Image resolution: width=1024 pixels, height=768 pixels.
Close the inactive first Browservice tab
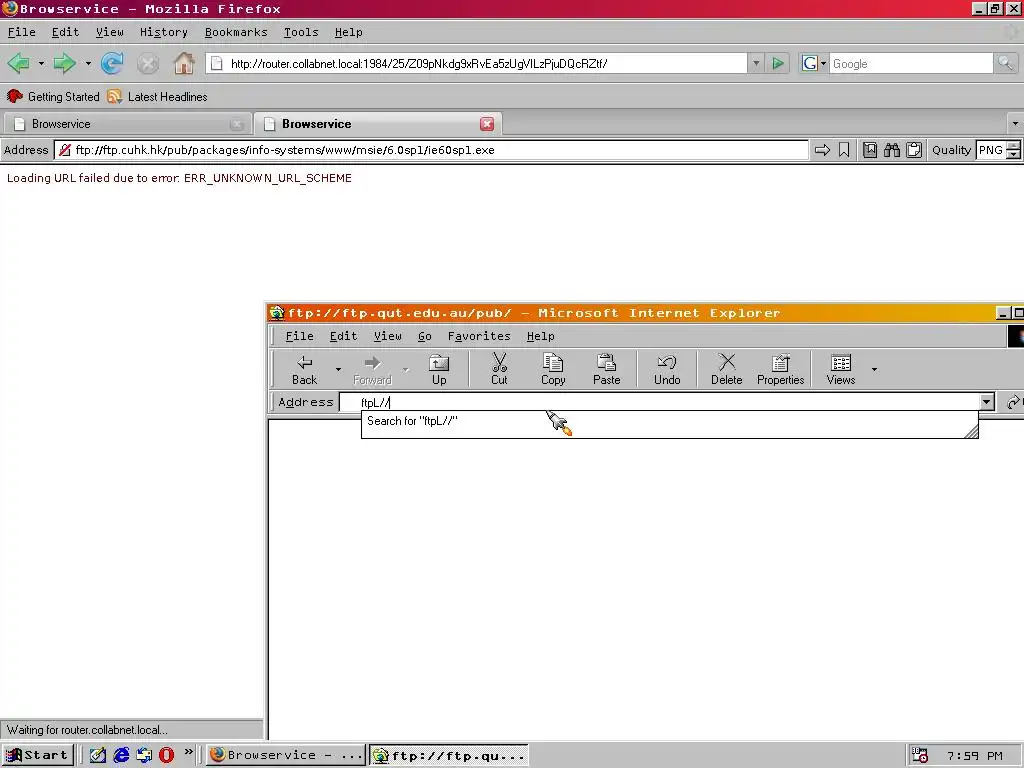click(236, 124)
